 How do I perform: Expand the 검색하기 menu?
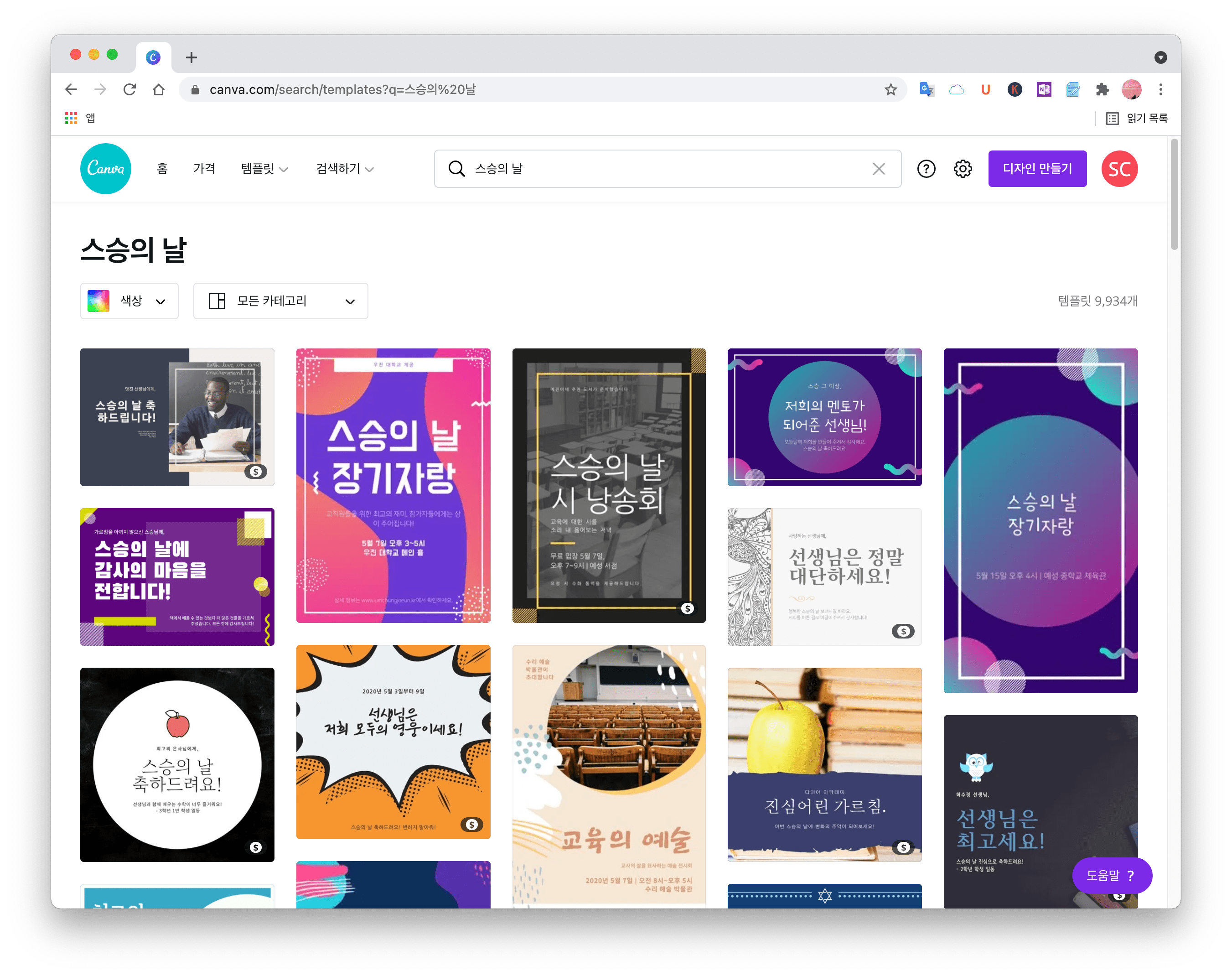(344, 169)
